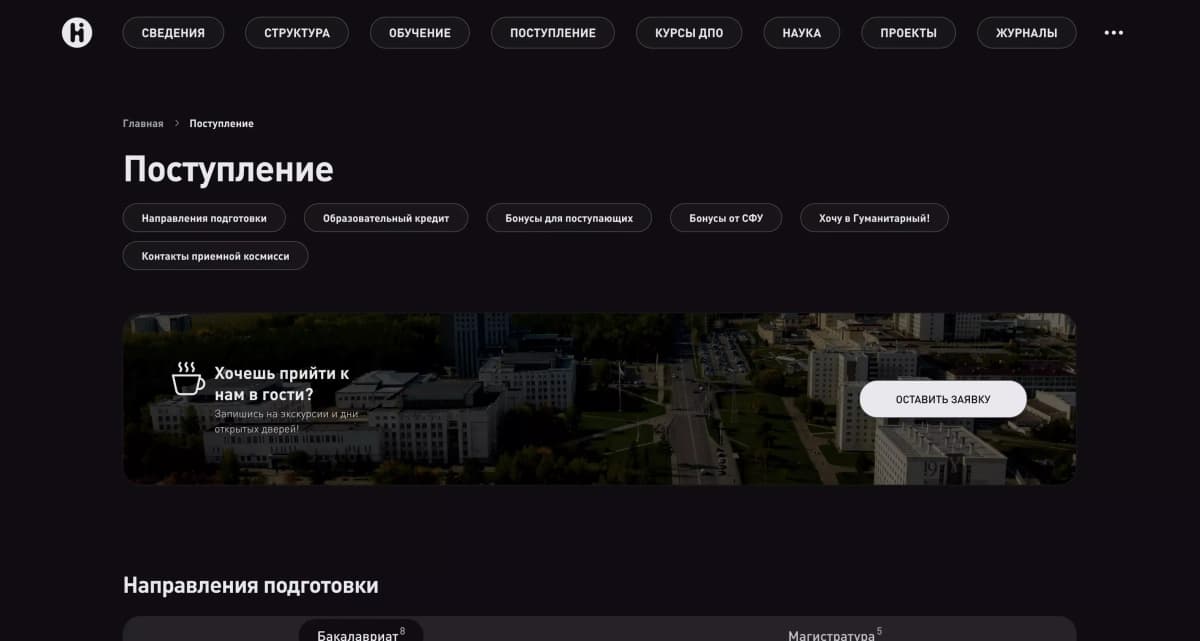The image size is (1200, 641).
Task: Open Контакты приемной комиссии
Action: coord(215,255)
